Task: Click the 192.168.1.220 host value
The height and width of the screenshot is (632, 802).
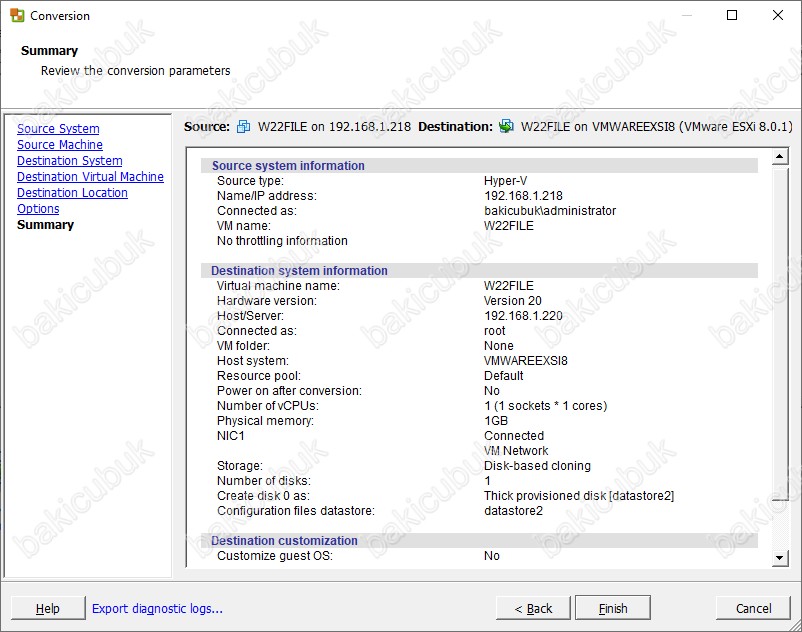Action: point(523,315)
